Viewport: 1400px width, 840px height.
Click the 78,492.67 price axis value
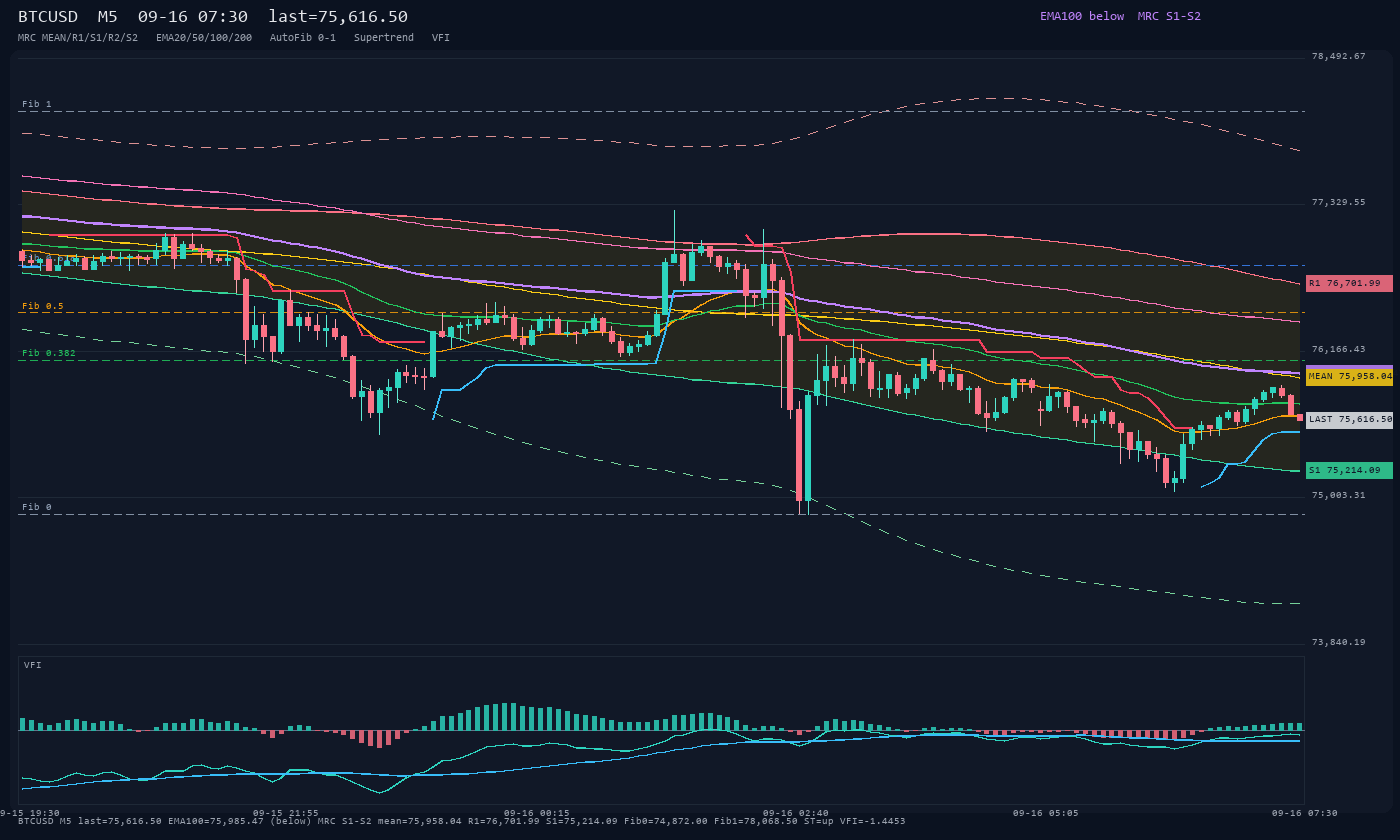1338,56
